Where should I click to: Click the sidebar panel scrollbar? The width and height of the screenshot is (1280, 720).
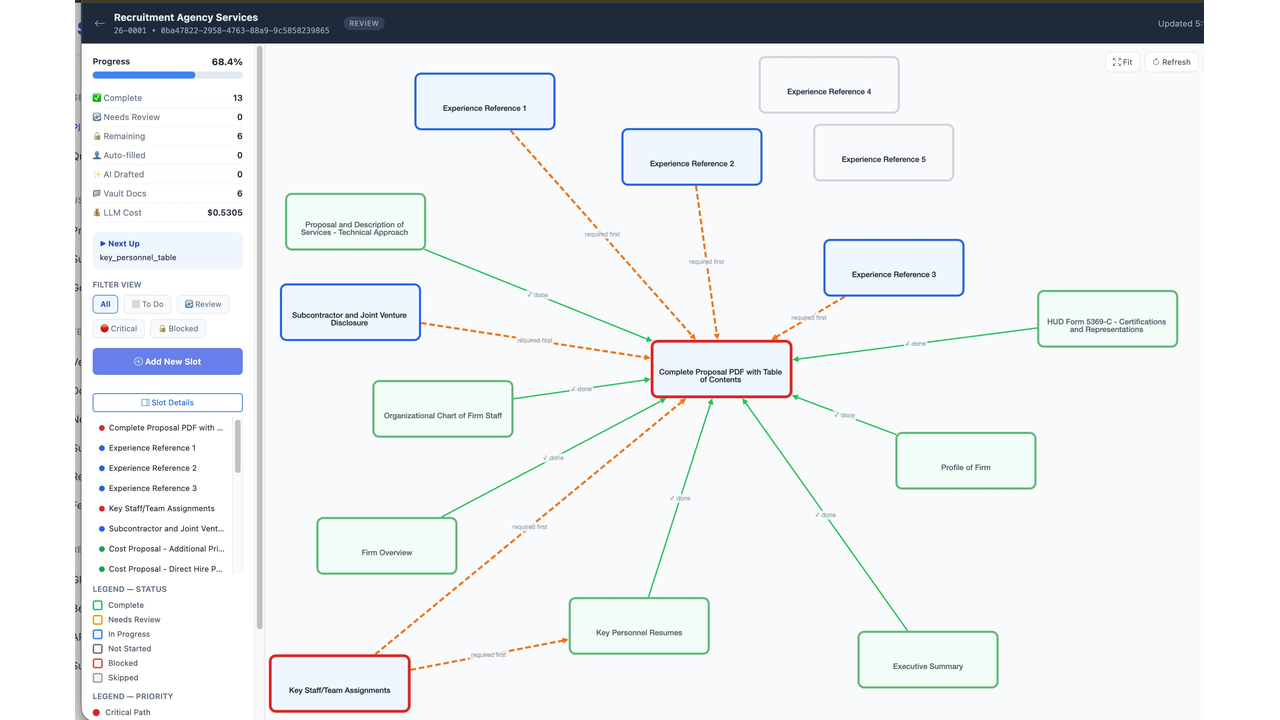point(260,337)
